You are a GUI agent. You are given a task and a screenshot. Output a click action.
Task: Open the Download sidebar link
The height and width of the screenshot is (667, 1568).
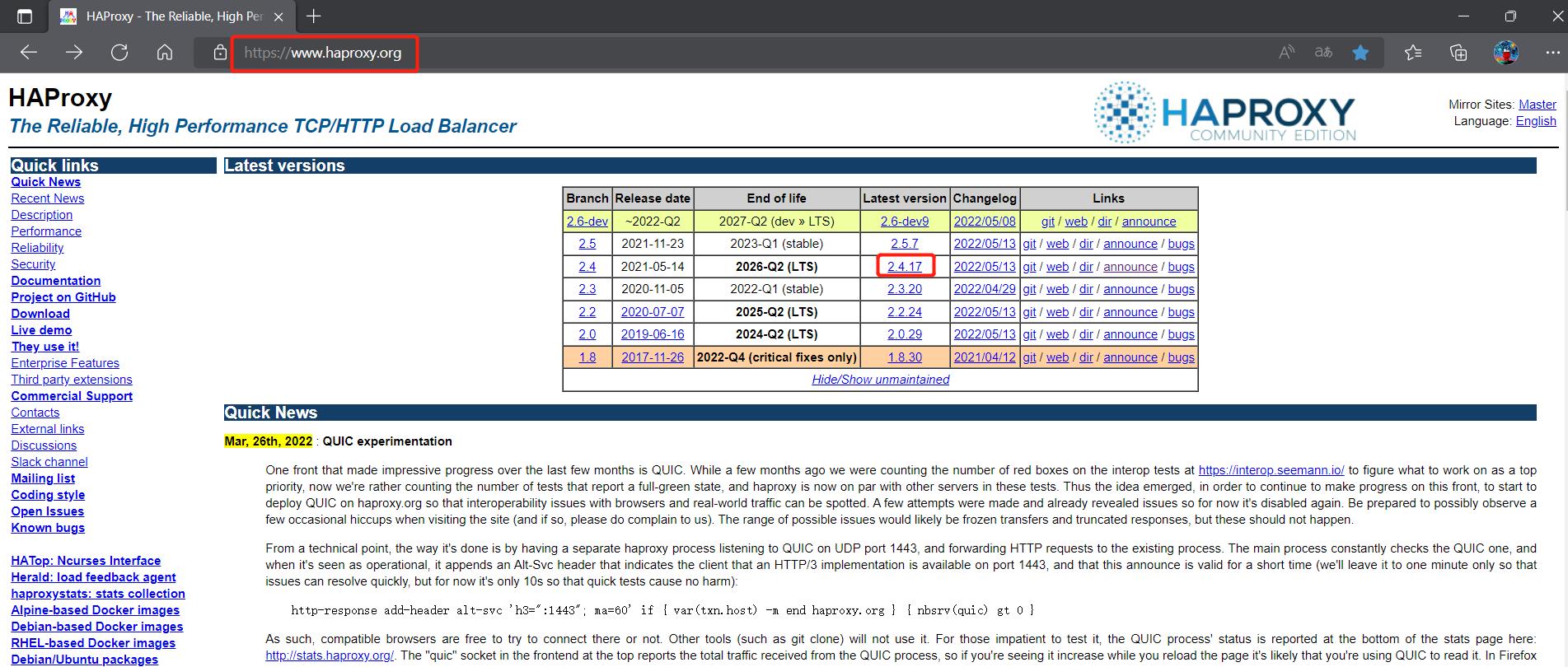pyautogui.click(x=40, y=314)
